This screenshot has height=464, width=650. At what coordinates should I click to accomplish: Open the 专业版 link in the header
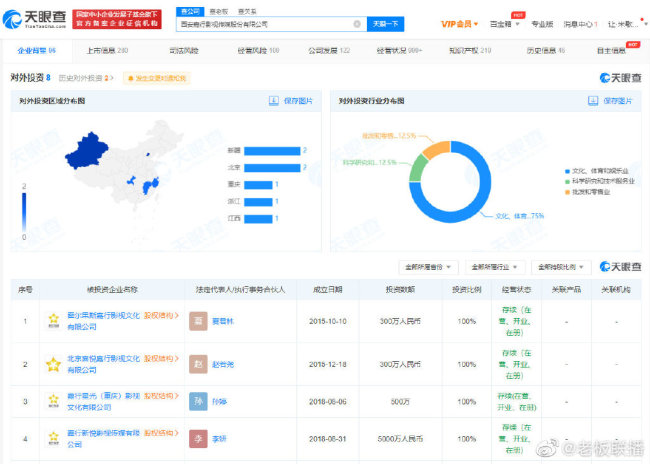[x=542, y=24]
